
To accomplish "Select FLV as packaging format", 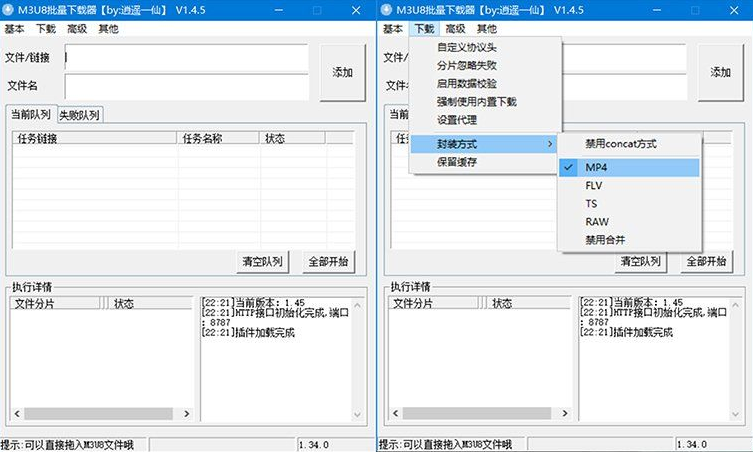I will point(629,185).
